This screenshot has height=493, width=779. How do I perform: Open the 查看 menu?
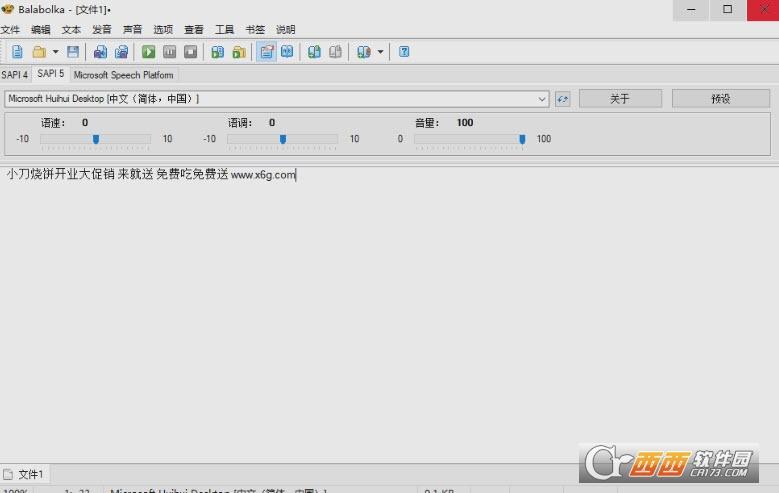point(194,30)
